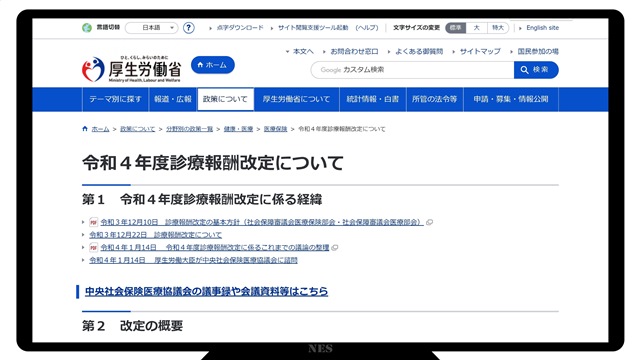Click the 言語切替 label
This screenshot has width=640, height=360.
[108, 27]
